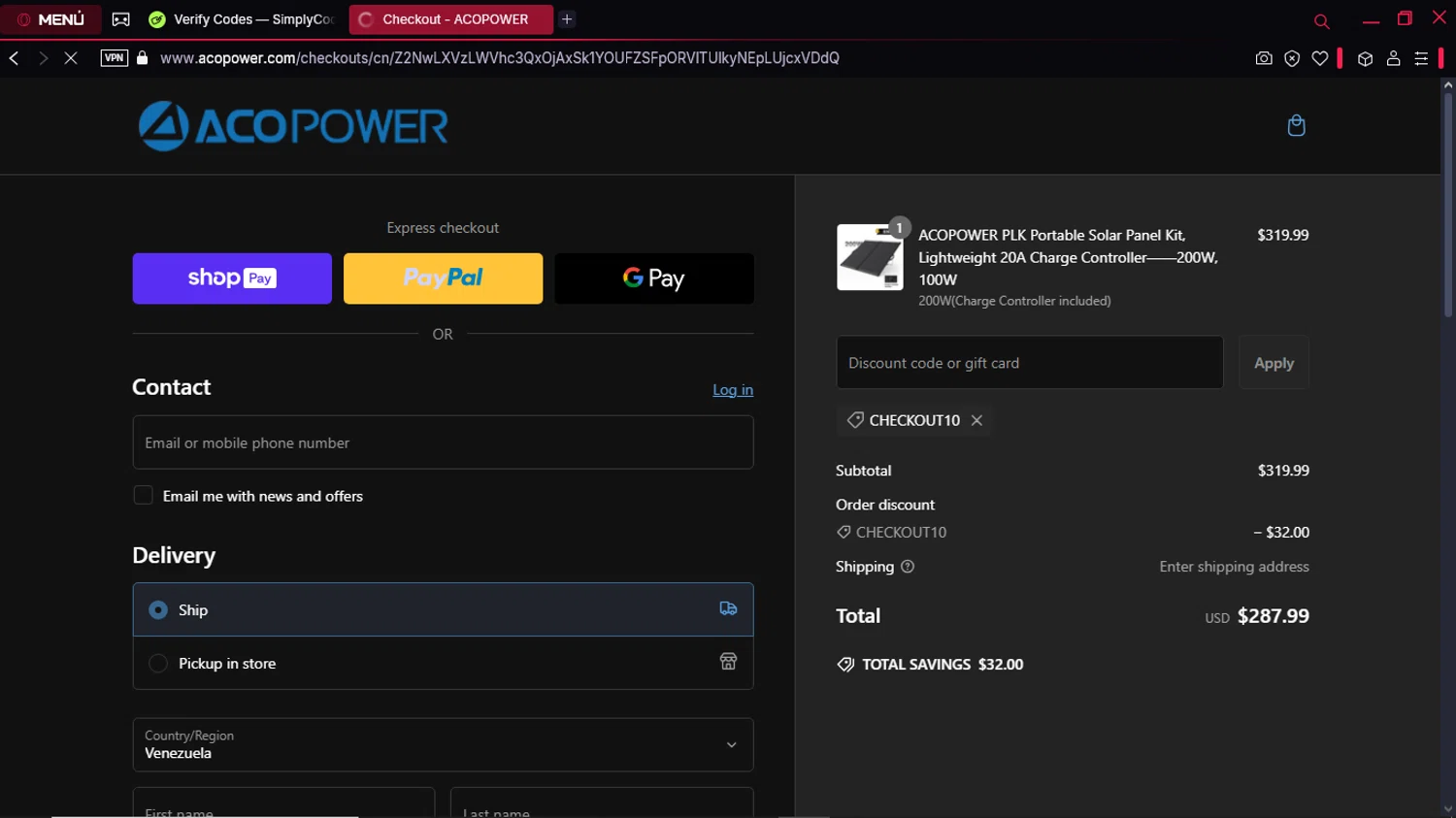Screen dimensions: 1456x818
Task: Enable Email me with news and offers
Action: point(143,496)
